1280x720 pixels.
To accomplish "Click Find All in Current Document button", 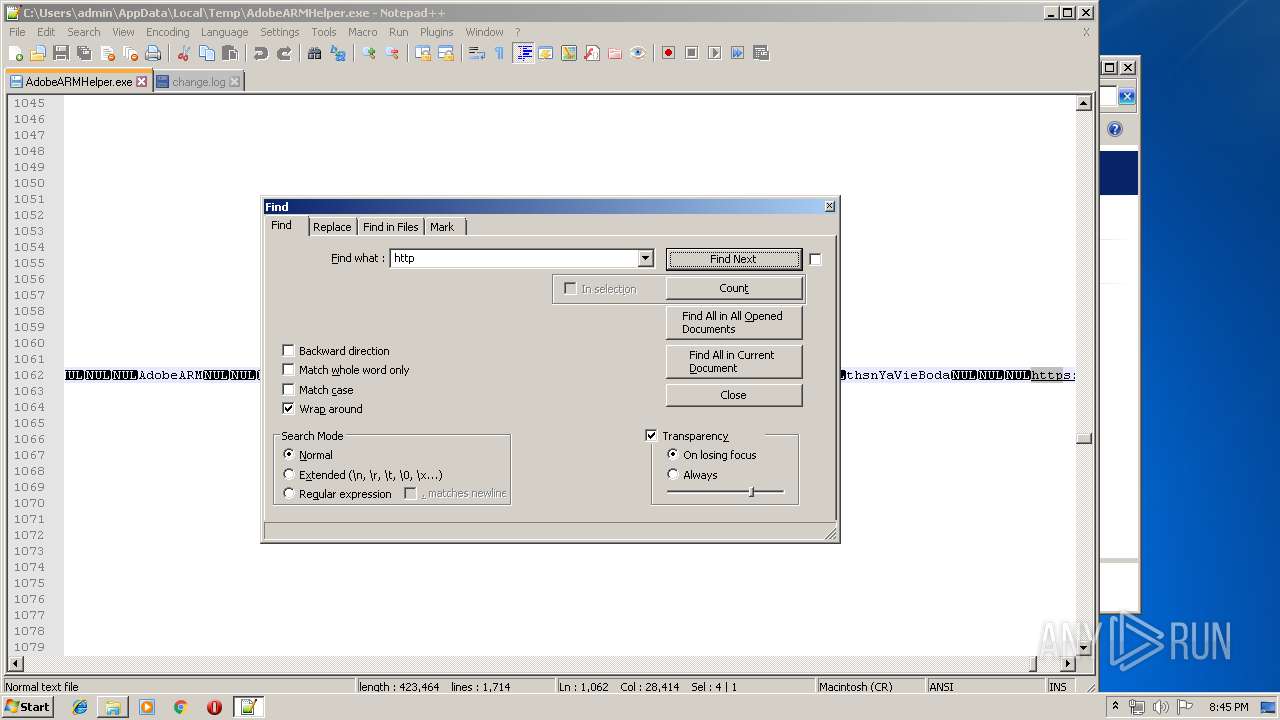I will click(x=734, y=361).
